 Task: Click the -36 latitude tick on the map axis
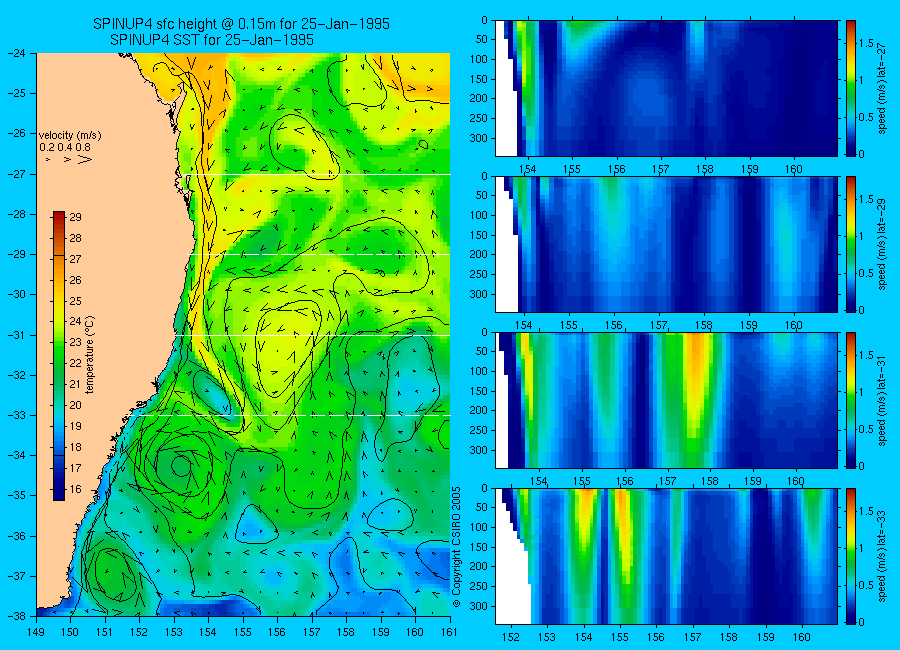(x=17, y=536)
